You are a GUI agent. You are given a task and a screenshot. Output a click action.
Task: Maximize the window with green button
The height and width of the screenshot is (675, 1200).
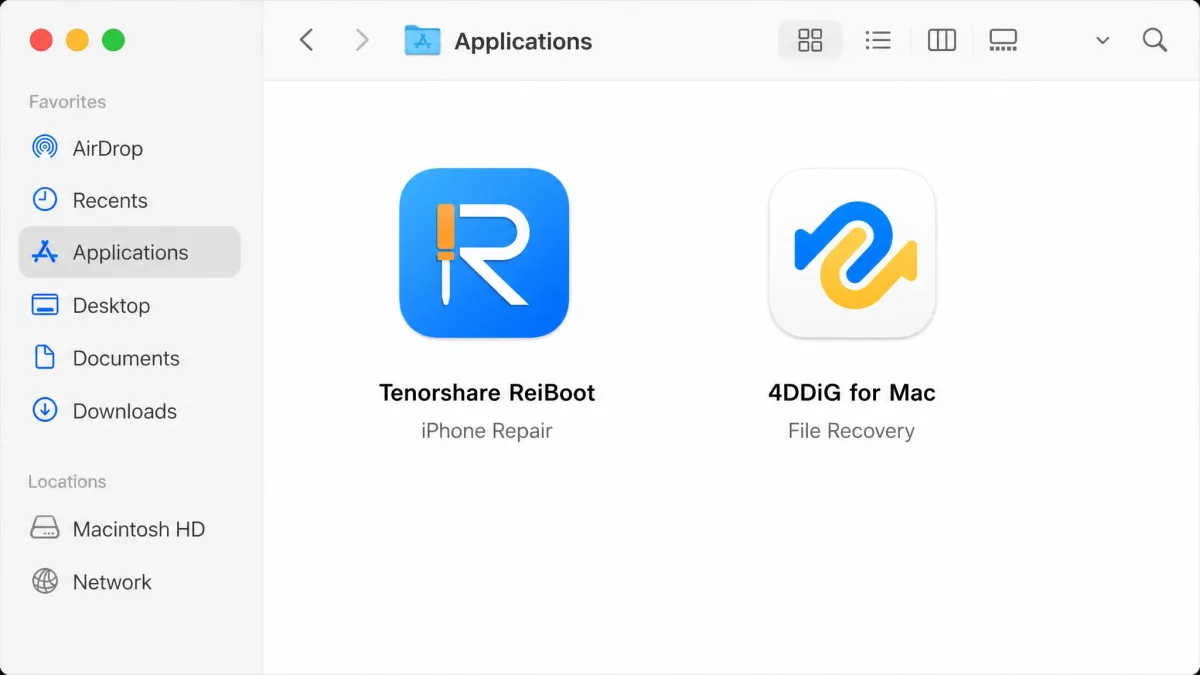click(x=113, y=40)
